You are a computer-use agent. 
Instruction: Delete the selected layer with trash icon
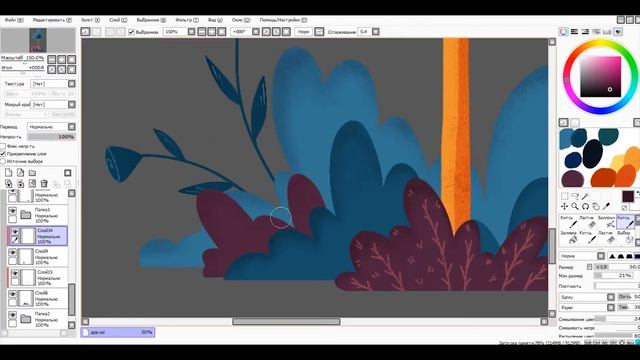point(44,184)
